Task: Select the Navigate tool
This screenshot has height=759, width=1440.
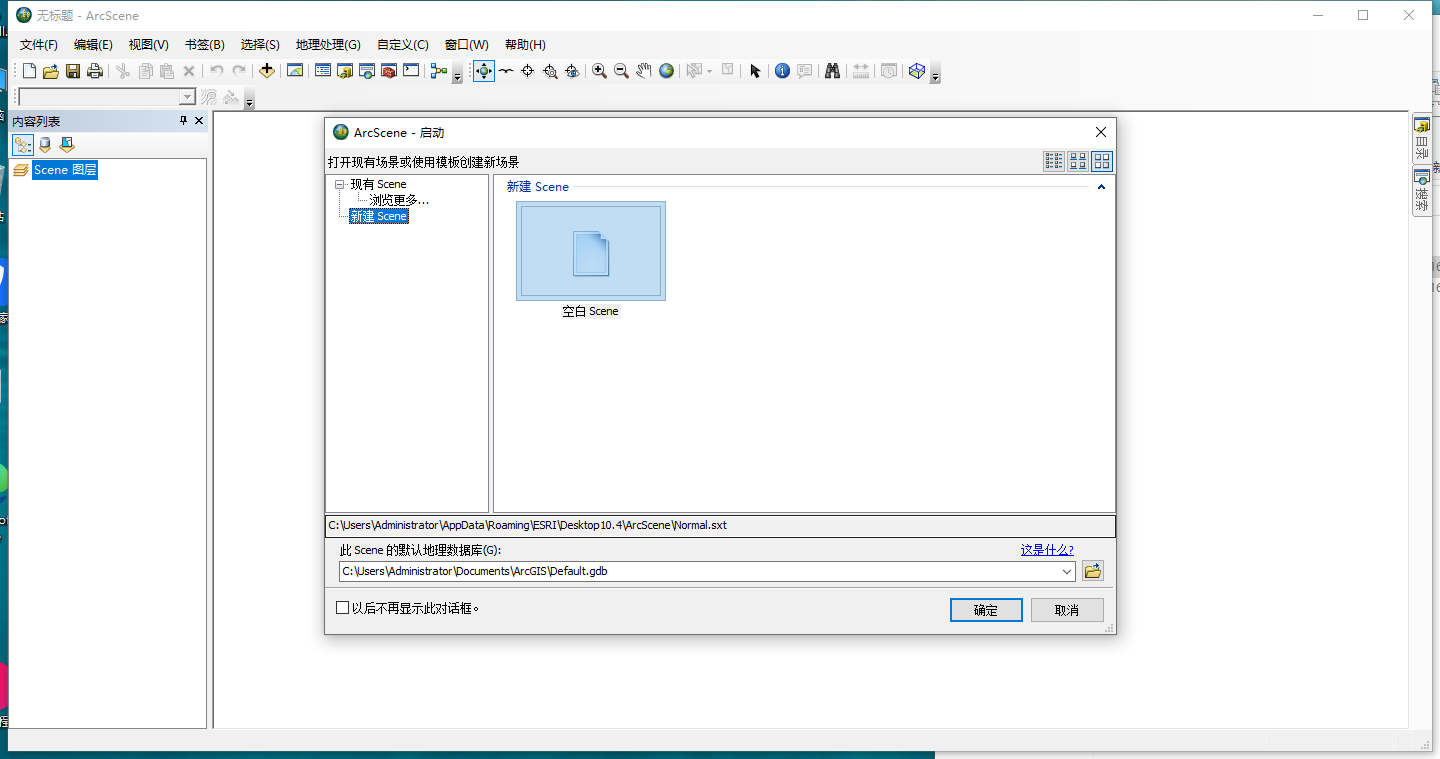Action: 484,71
